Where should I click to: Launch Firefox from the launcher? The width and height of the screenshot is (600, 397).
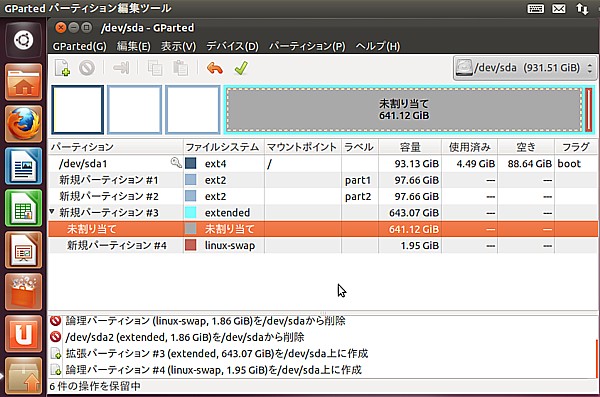coord(23,124)
